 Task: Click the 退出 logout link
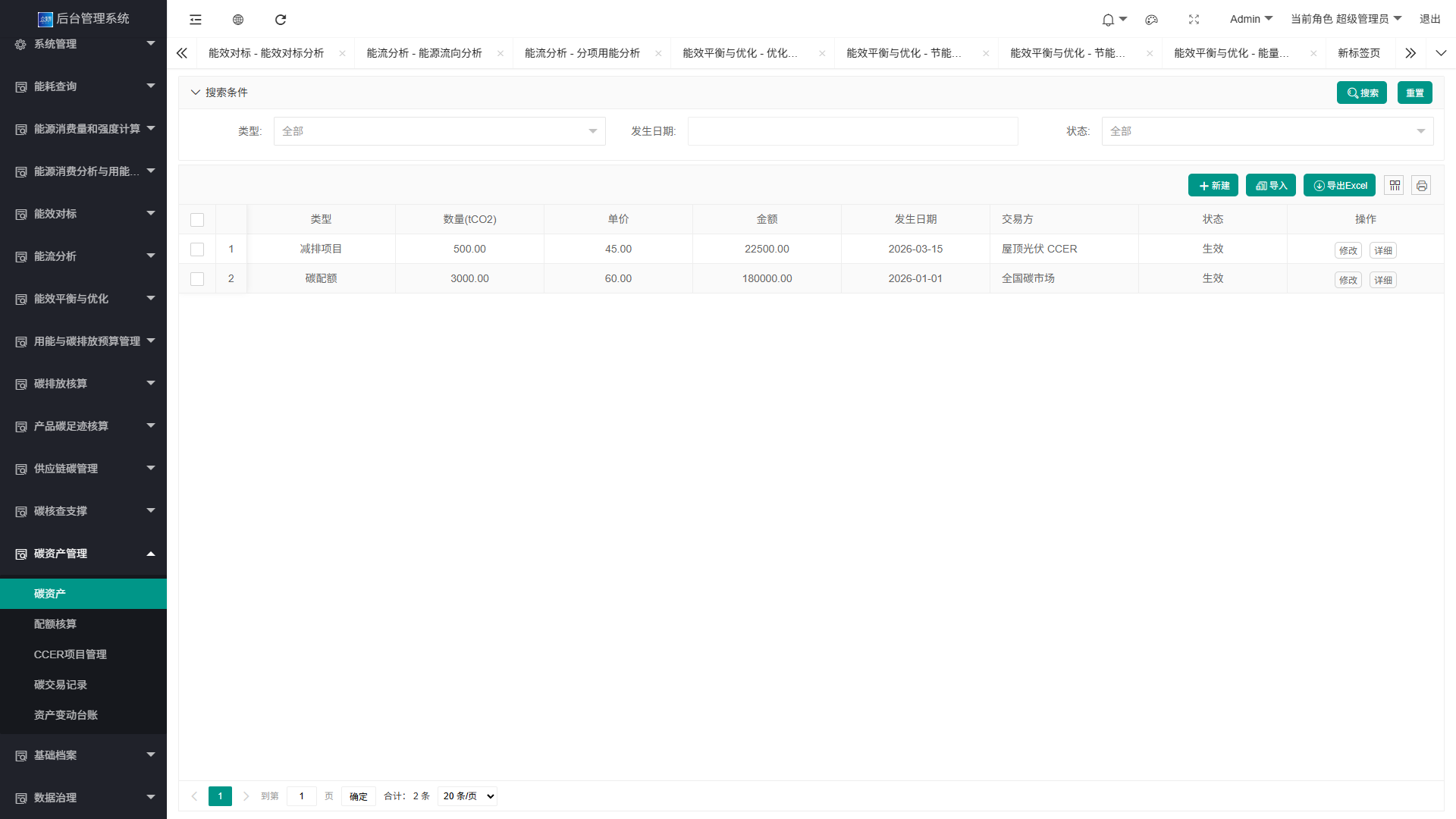coord(1429,19)
